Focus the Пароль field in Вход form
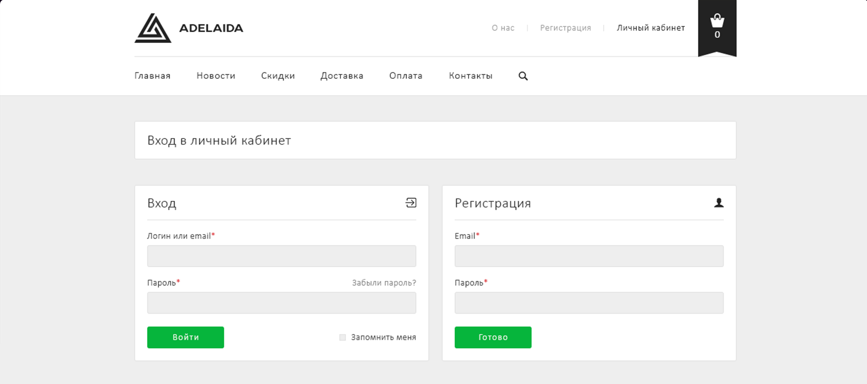 tap(281, 303)
